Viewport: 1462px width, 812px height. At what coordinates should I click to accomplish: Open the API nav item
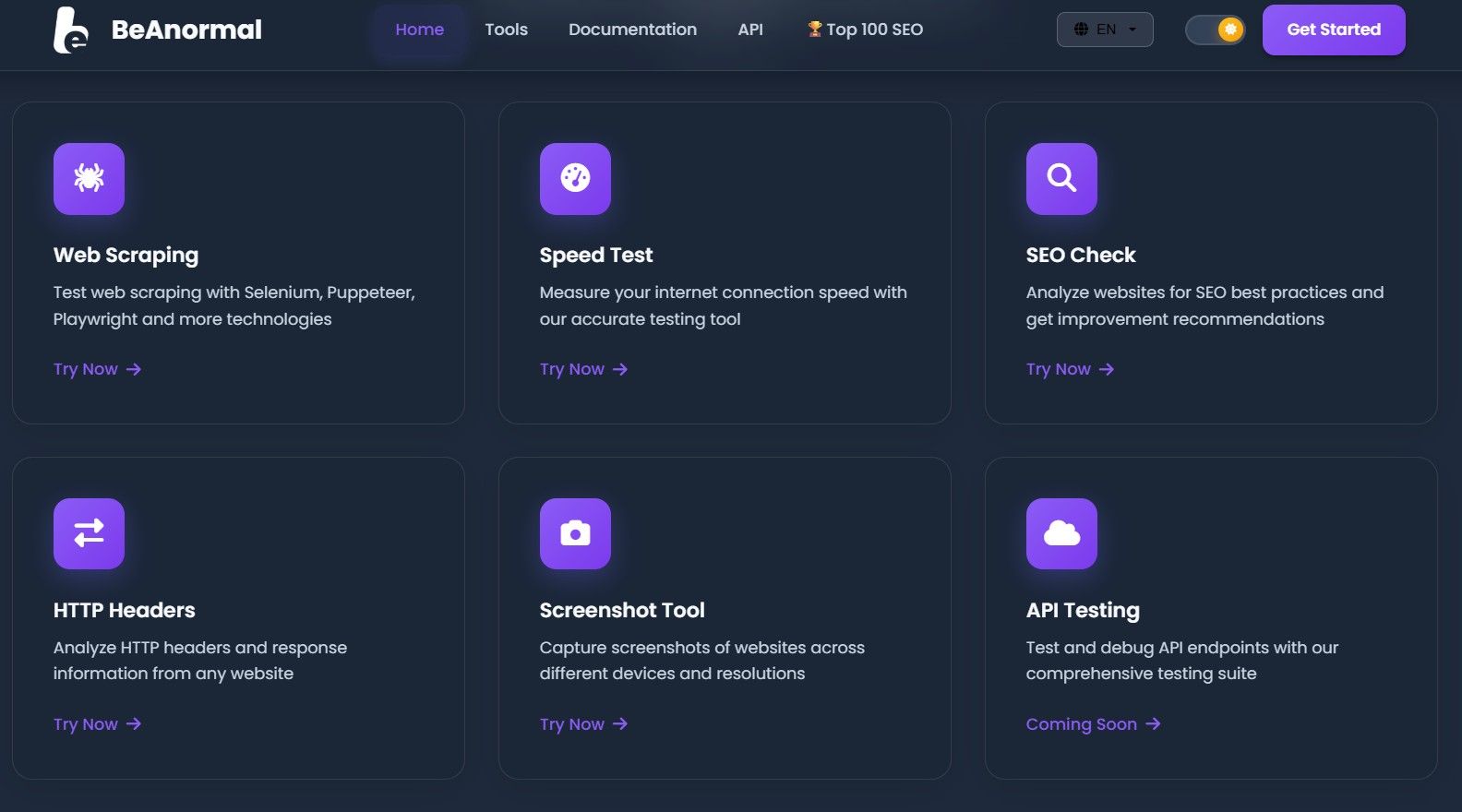(750, 30)
